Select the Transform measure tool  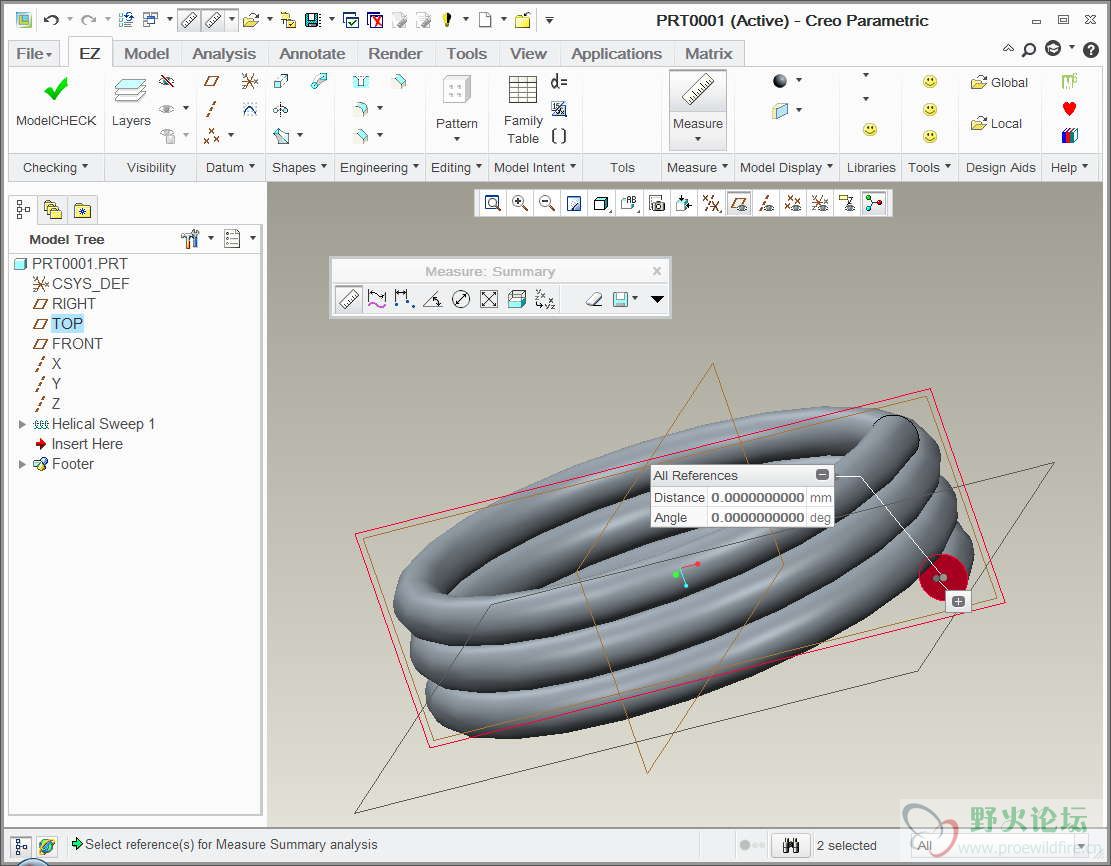[545, 299]
